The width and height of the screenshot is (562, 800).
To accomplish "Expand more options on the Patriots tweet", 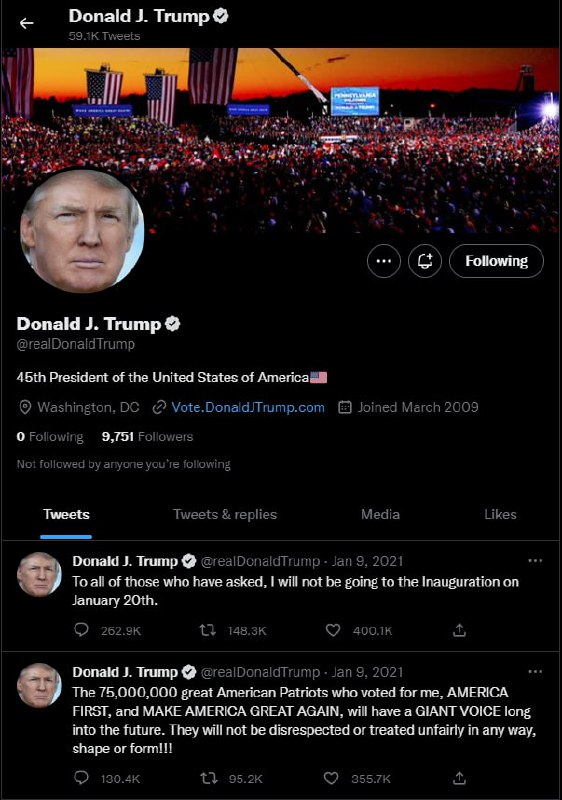I will (535, 671).
